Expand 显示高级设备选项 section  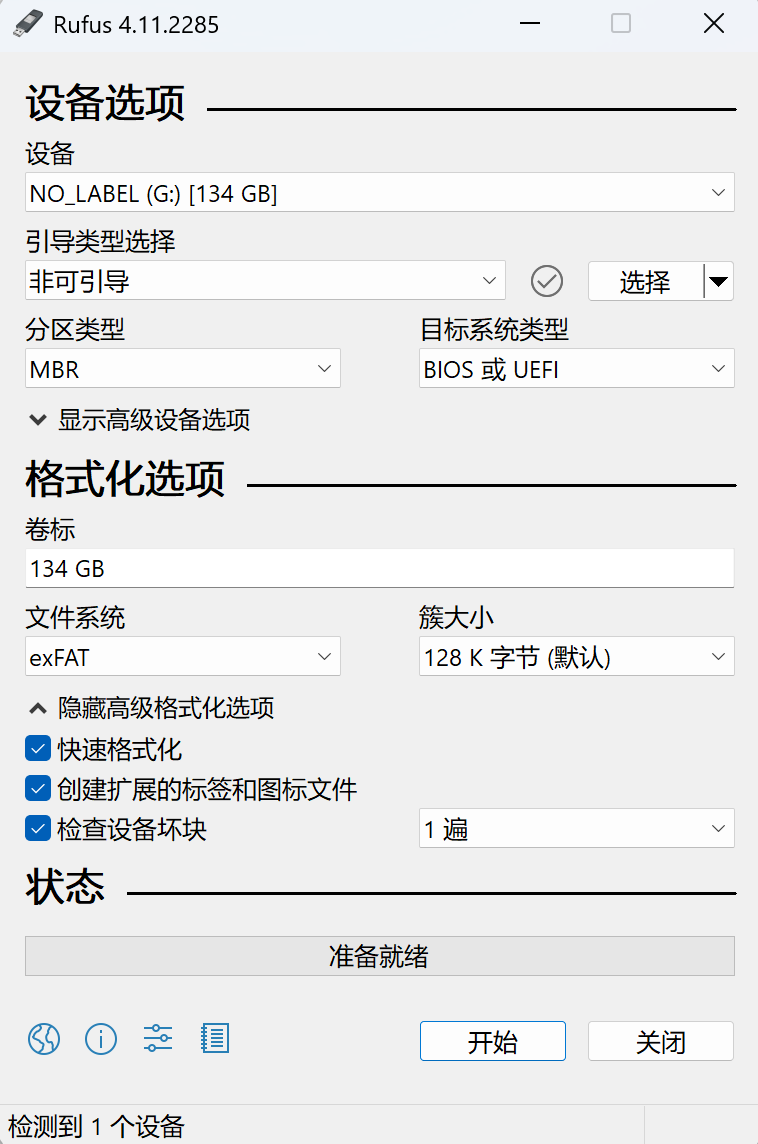coord(139,420)
